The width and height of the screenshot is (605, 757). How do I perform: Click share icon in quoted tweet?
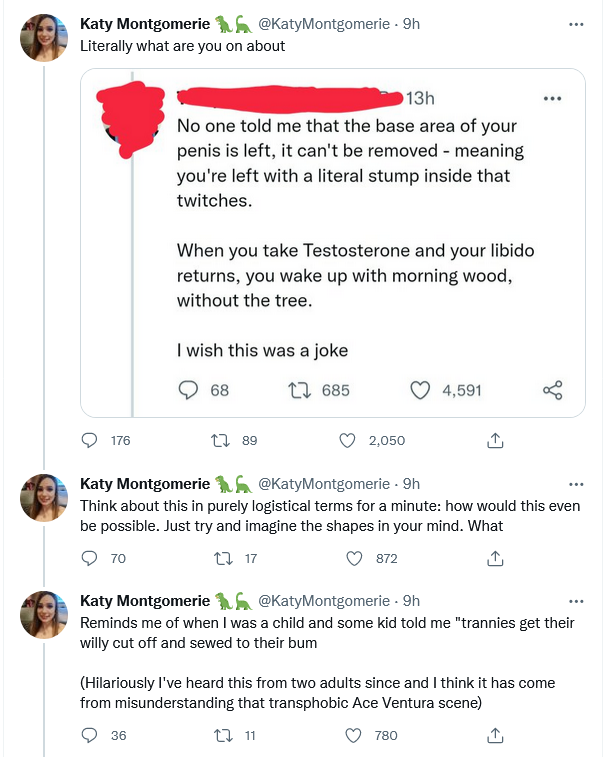pyautogui.click(x=552, y=390)
